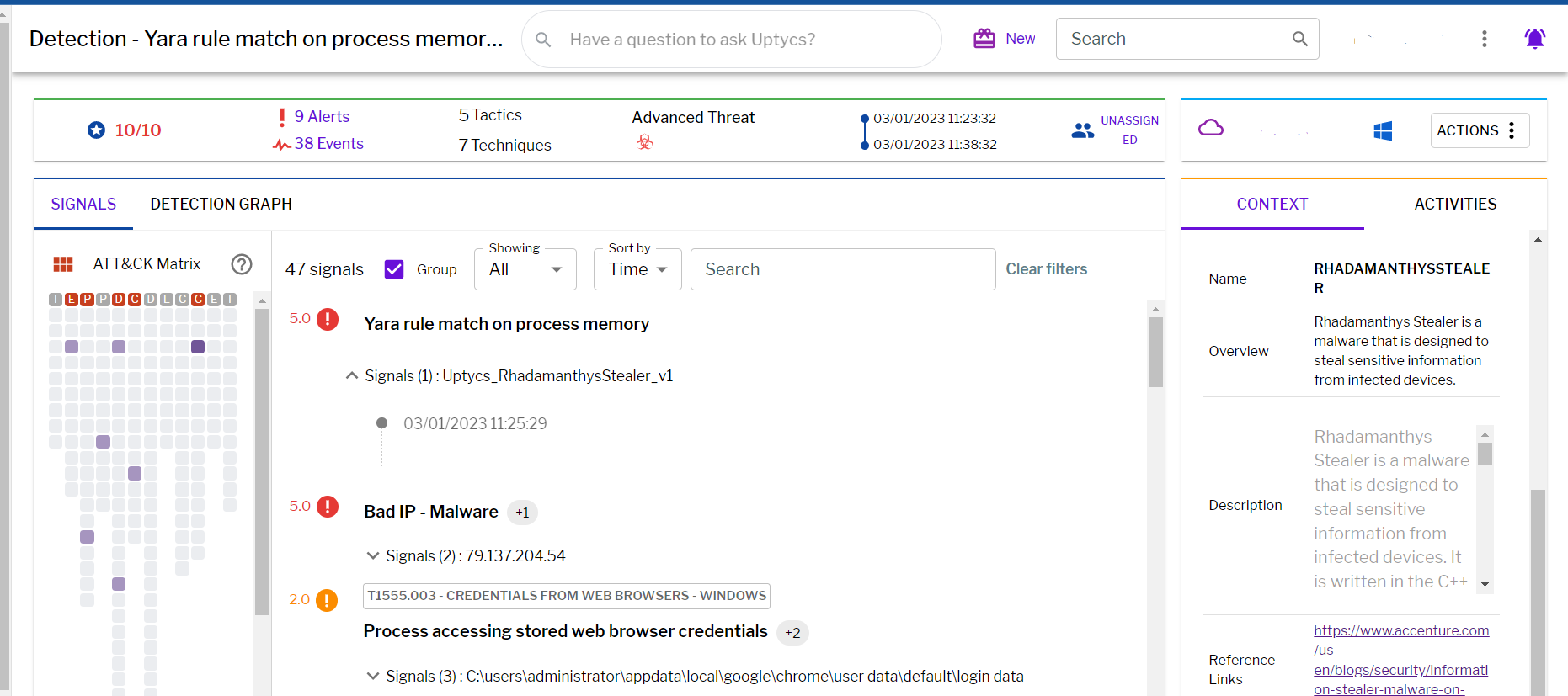Expand the +1 badge on Bad IP - Malware
The width and height of the screenshot is (1568, 696).
click(523, 513)
